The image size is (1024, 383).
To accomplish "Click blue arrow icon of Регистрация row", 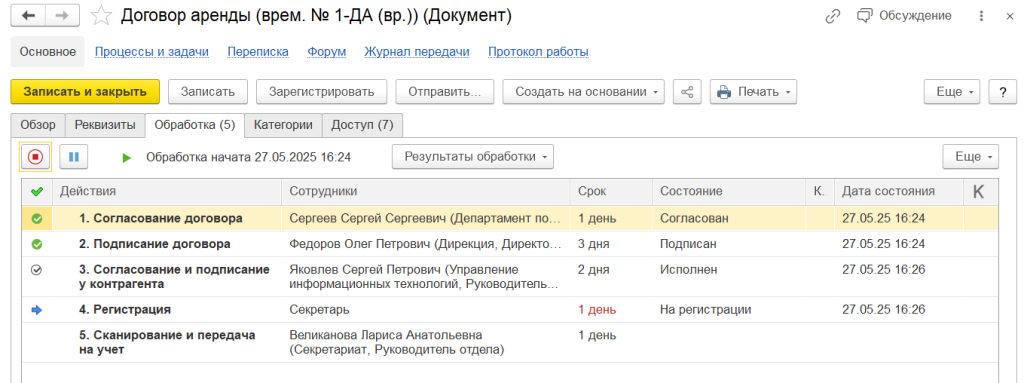I will pyautogui.click(x=37, y=310).
